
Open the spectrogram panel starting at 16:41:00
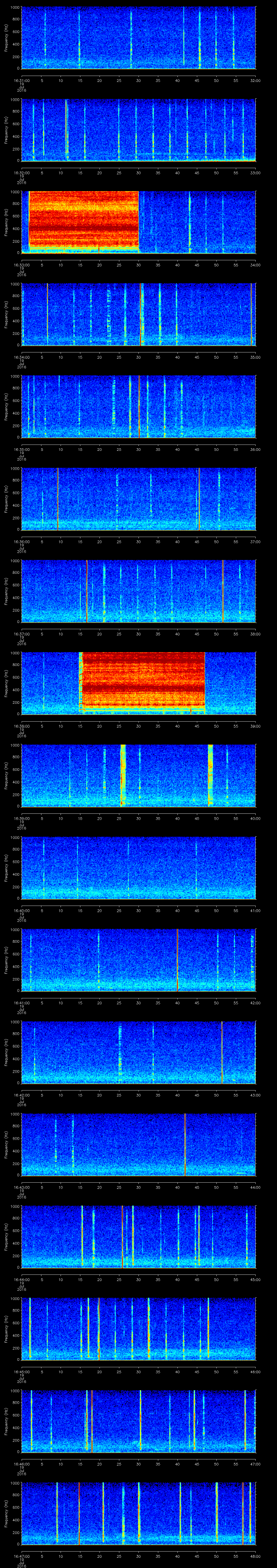[x=139, y=960]
